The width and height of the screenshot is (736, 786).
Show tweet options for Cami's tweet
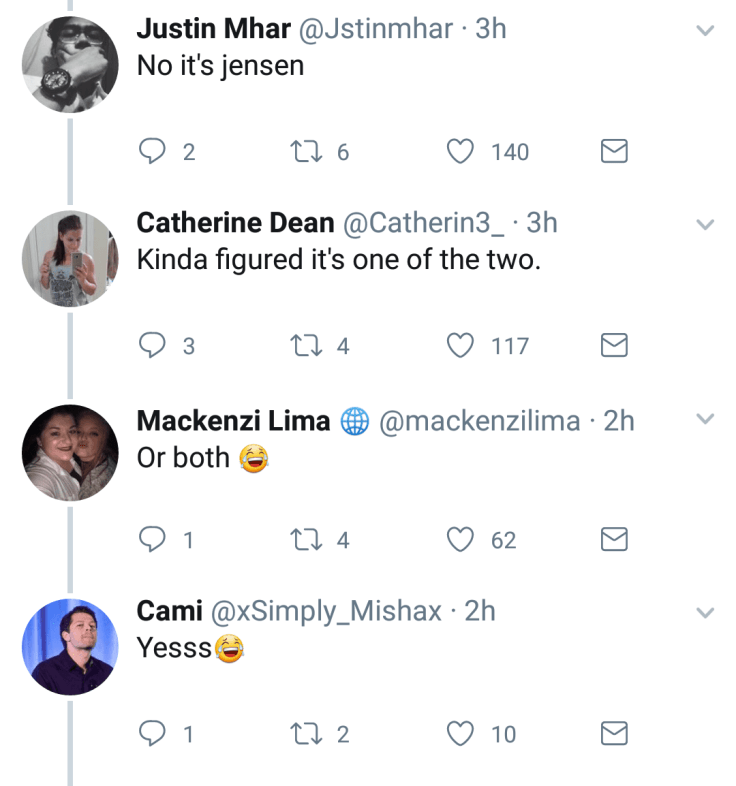tap(705, 613)
